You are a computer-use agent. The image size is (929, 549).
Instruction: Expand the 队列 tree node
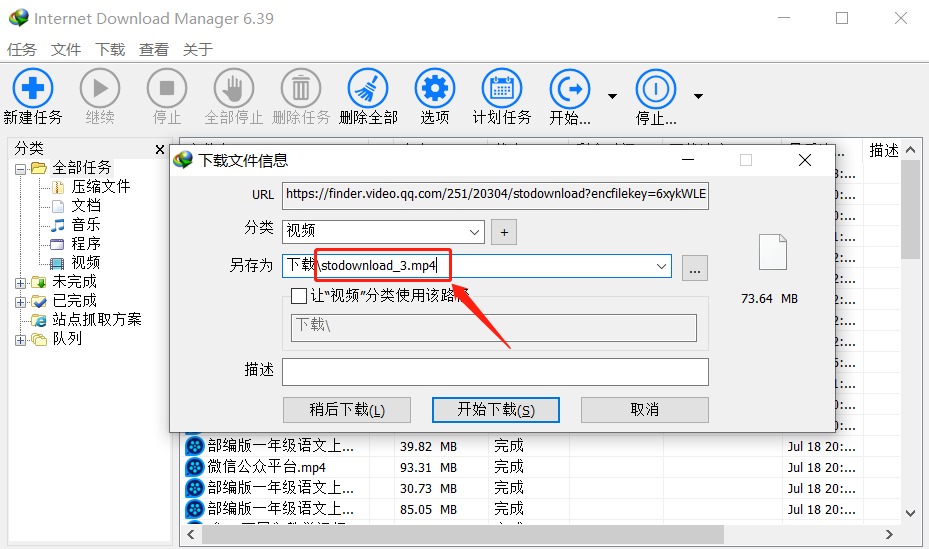click(x=20, y=340)
